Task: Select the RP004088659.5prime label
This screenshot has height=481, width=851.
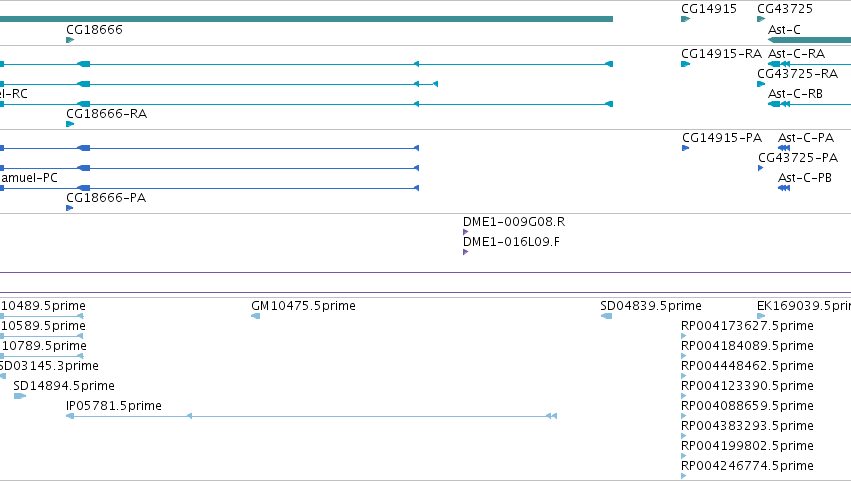Action: click(x=747, y=406)
